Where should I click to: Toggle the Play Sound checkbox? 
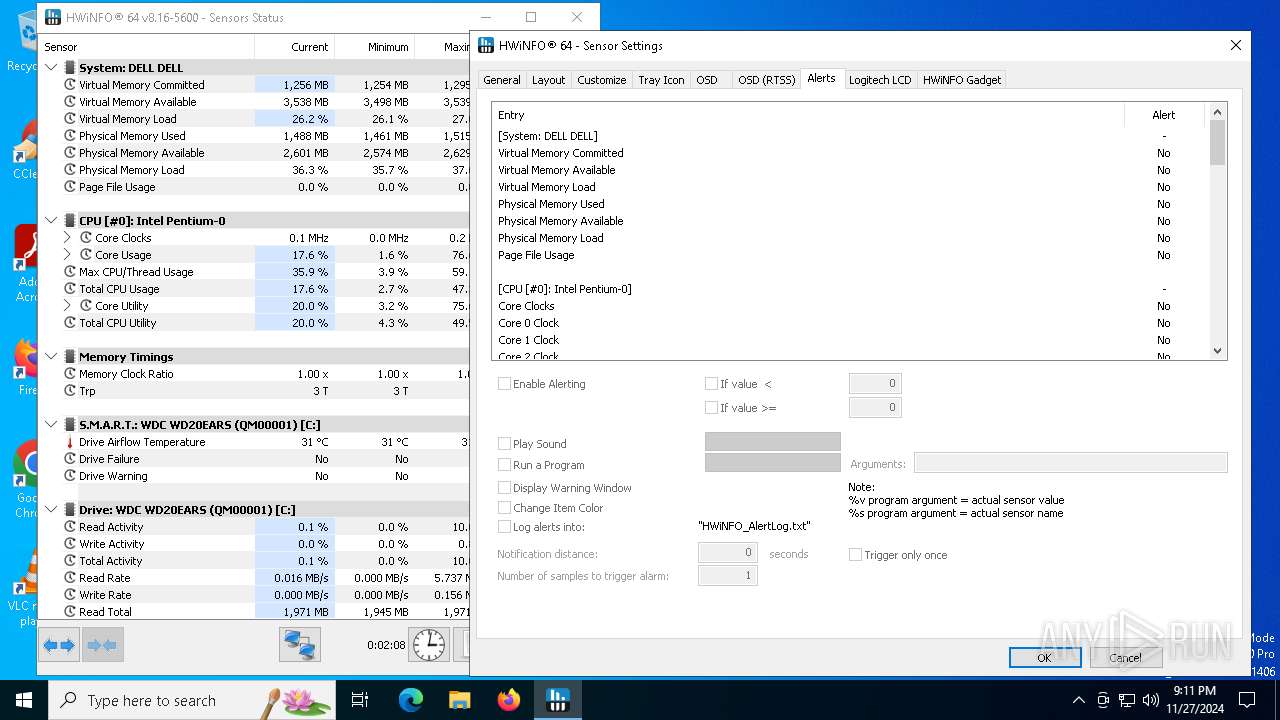coord(505,444)
